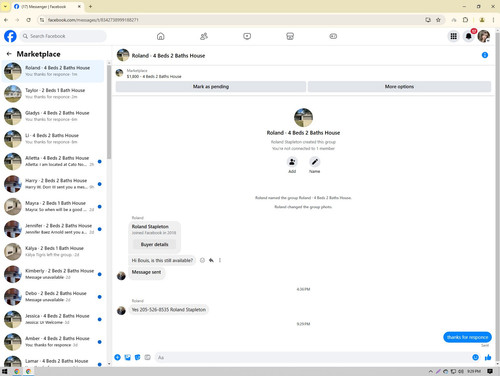Open the account profile picture menu
Screen dimensions: 500x376
pos(484,36)
